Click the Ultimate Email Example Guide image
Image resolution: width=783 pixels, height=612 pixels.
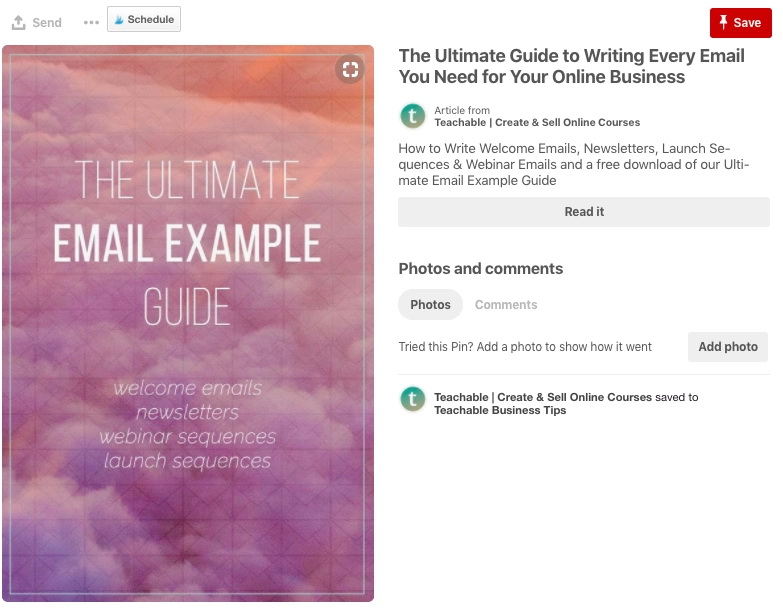(x=188, y=323)
